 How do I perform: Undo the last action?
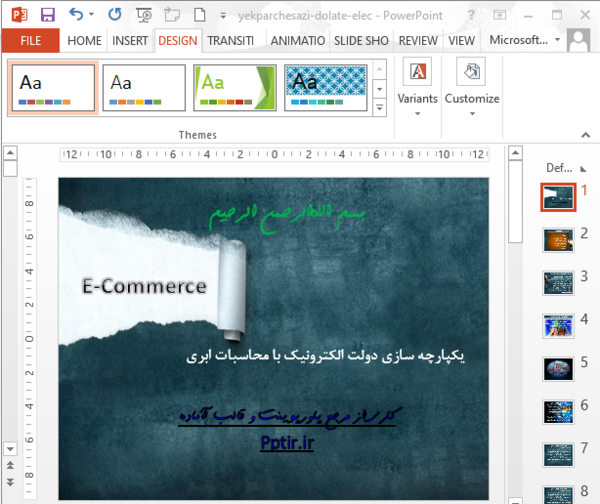click(76, 15)
